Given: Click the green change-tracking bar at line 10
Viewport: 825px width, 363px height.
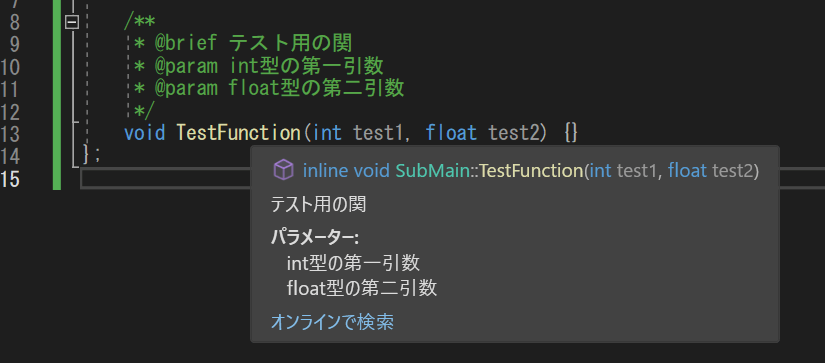Looking at the screenshot, I should point(57,66).
